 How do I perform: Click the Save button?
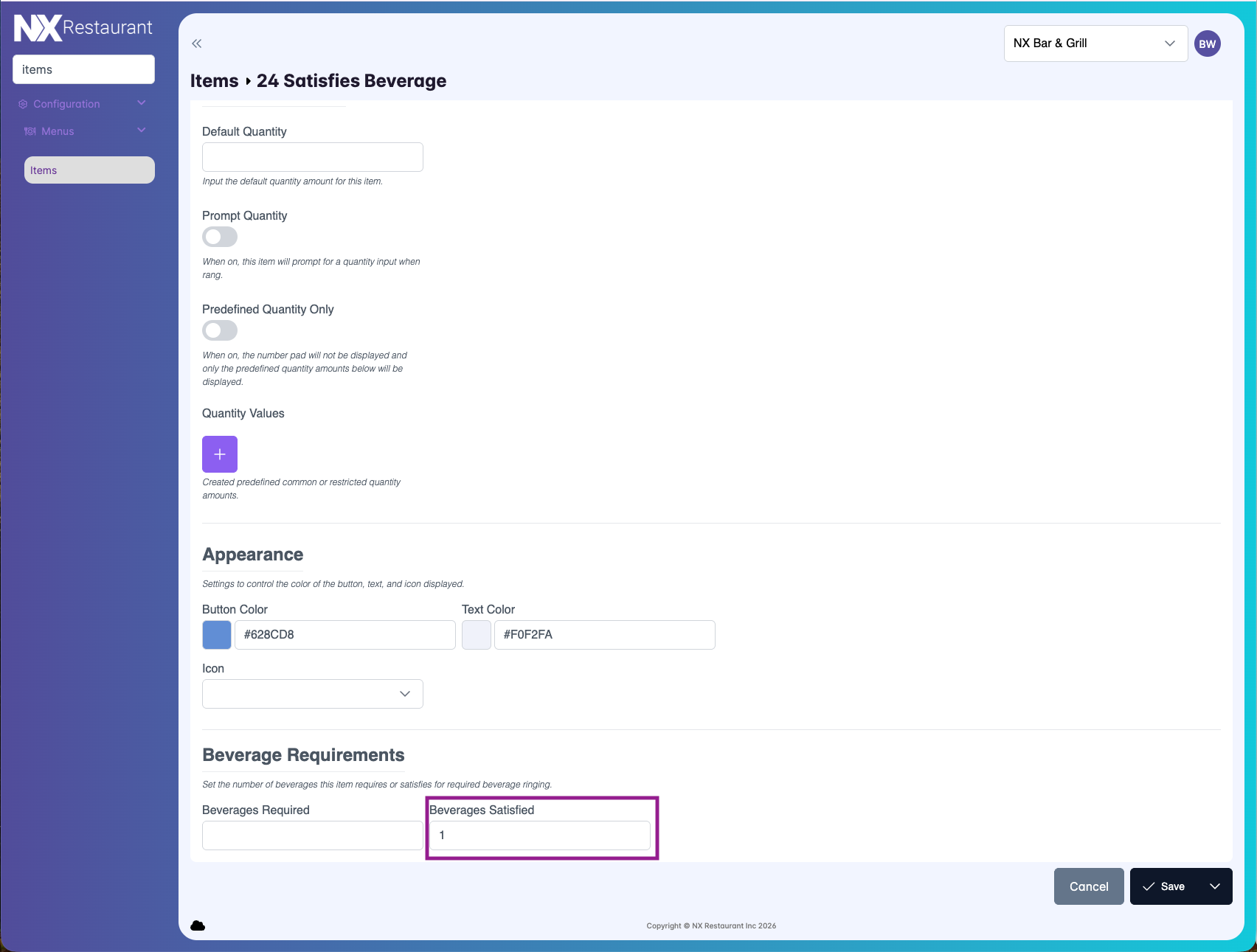pos(1164,886)
